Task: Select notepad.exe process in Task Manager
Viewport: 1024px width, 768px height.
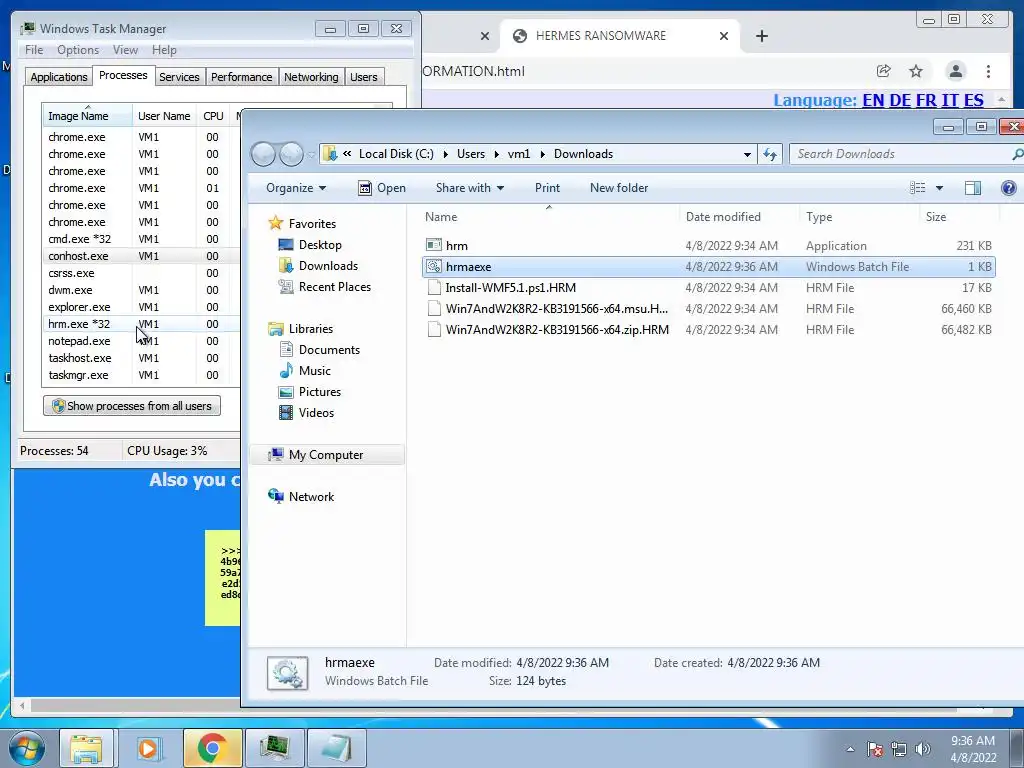Action: click(142, 341)
